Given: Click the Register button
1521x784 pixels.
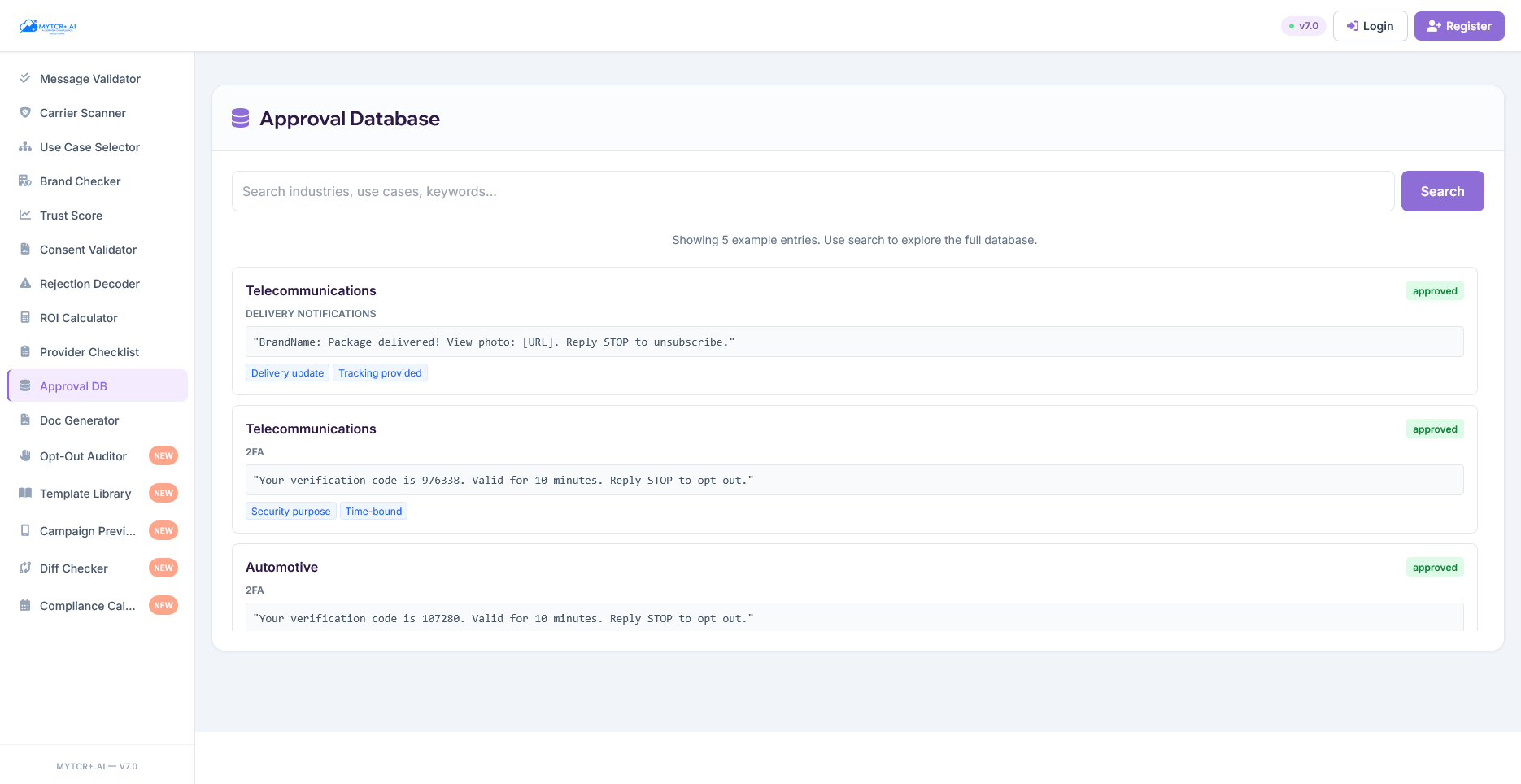Looking at the screenshot, I should [1458, 25].
